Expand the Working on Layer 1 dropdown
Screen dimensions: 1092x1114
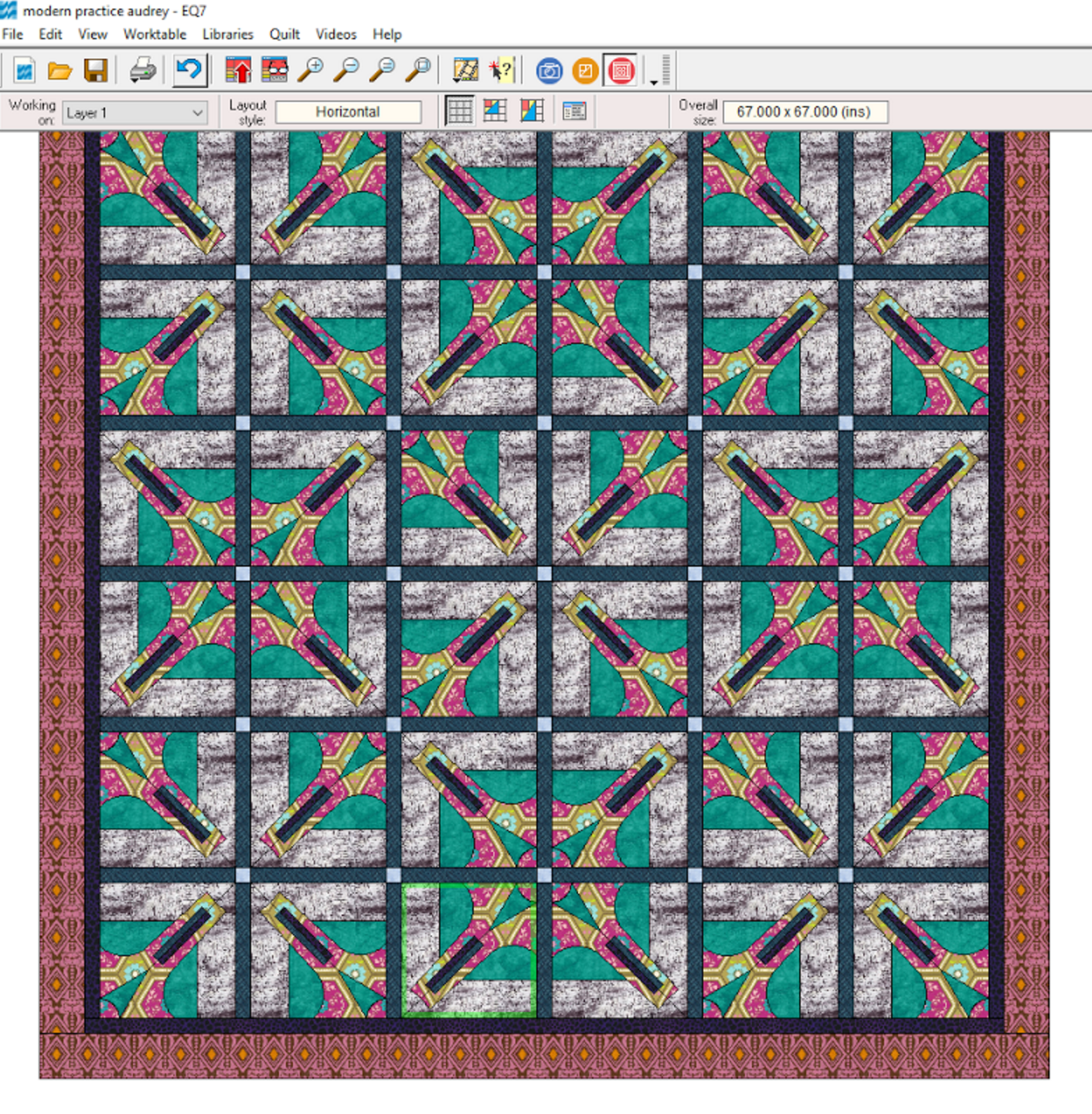(x=197, y=113)
